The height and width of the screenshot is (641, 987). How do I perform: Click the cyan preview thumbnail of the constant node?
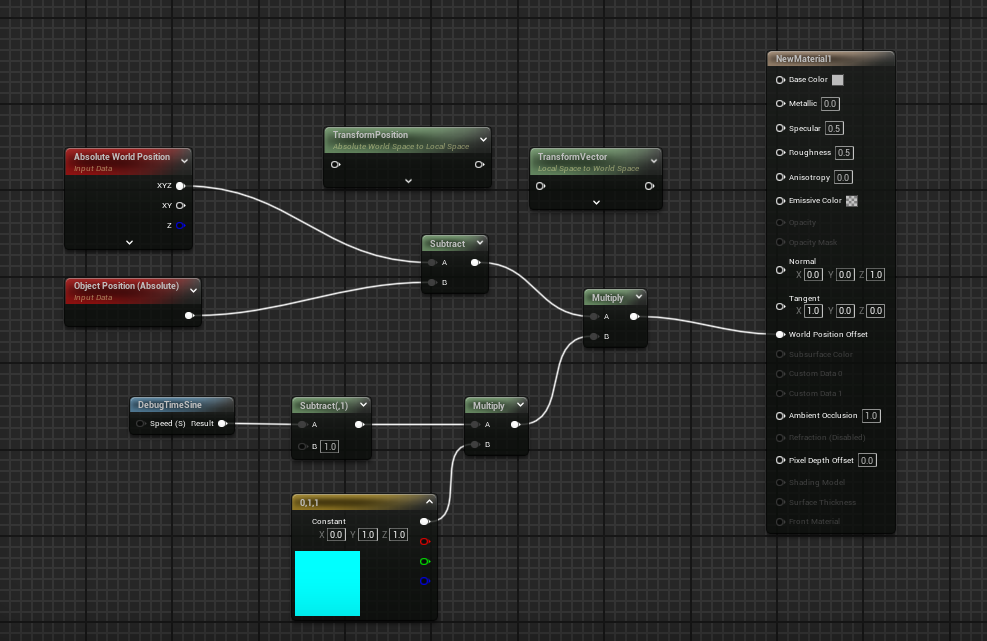coord(327,583)
